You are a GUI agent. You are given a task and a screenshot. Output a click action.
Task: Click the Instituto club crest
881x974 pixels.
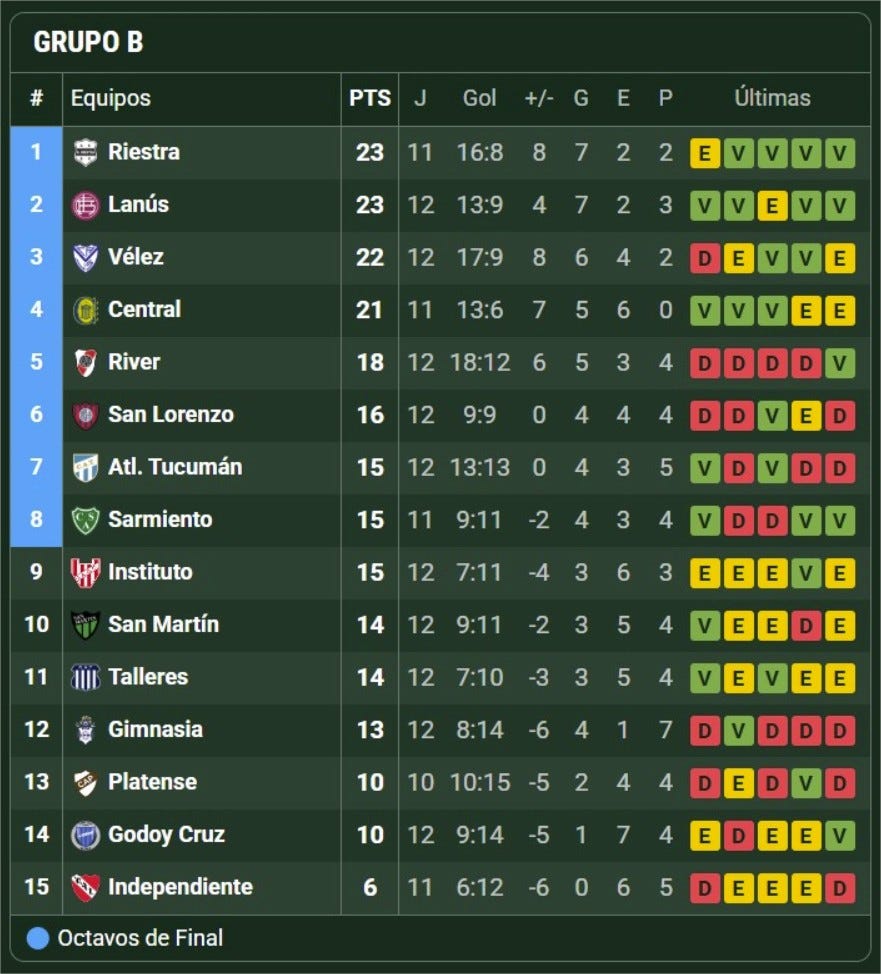click(85, 573)
